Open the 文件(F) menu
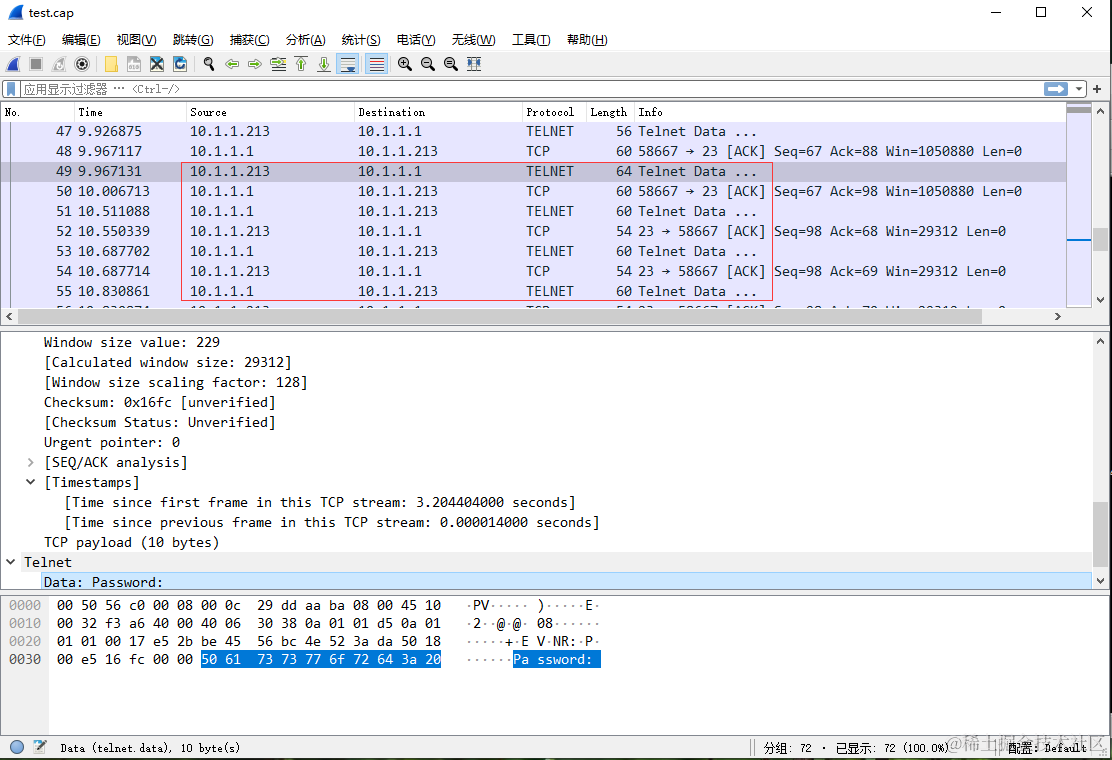Screen dimensions: 1112x760 pos(26,40)
